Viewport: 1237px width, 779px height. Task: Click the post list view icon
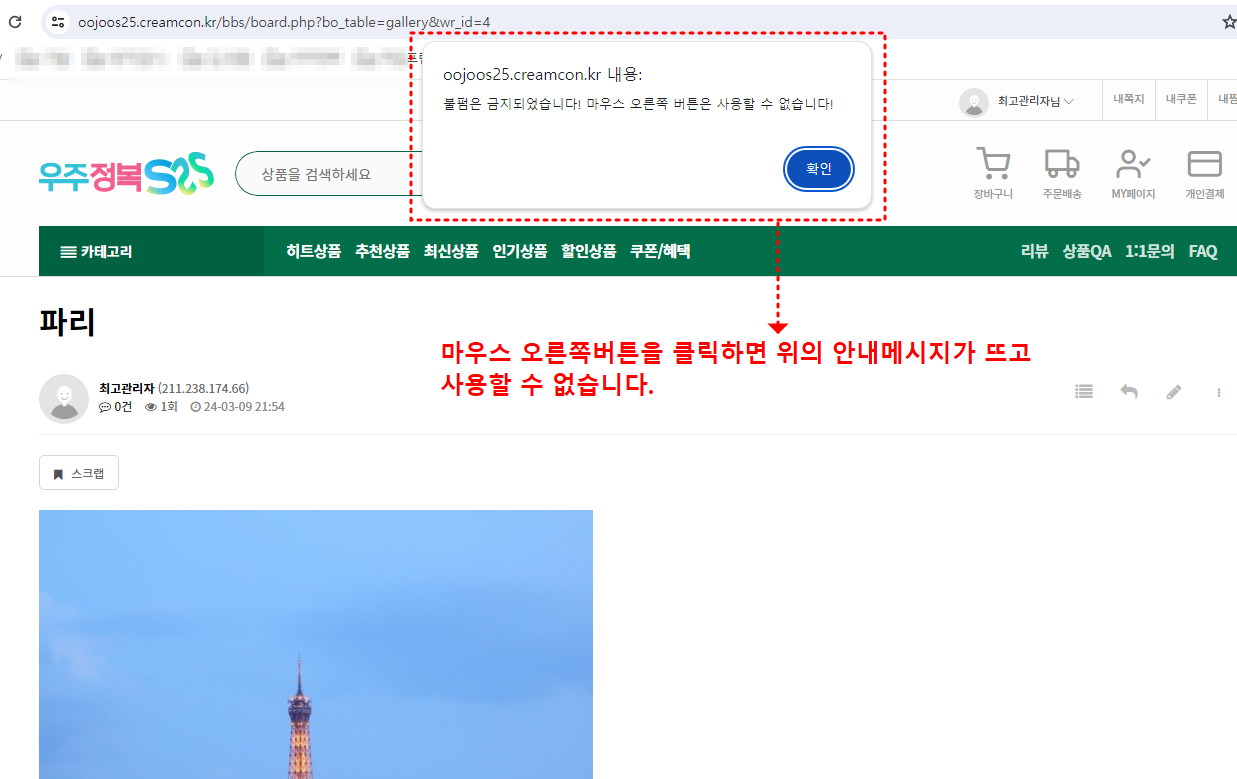pyautogui.click(x=1084, y=392)
